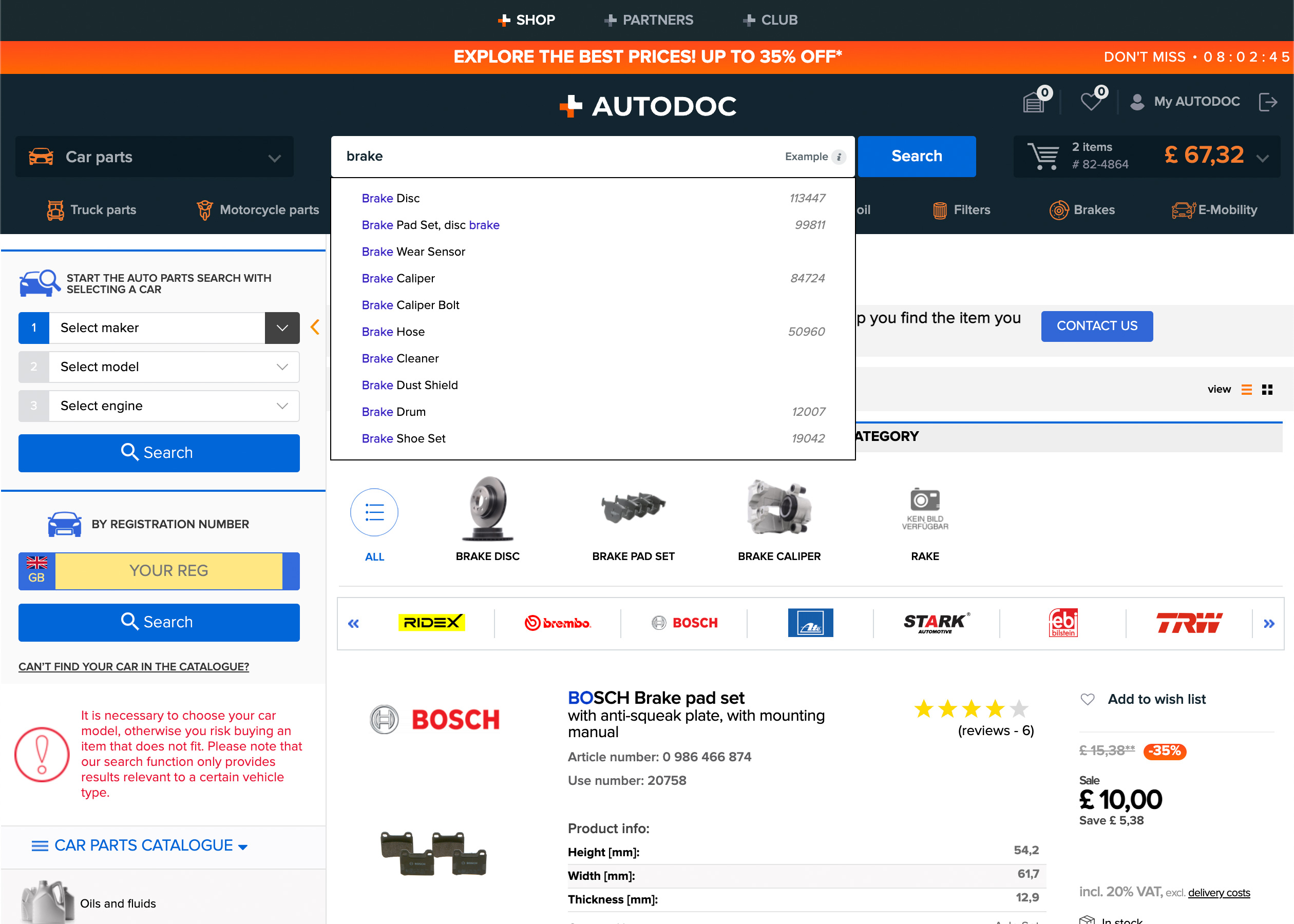
Task: Open the wishlist heart icon
Action: [x=1091, y=101]
